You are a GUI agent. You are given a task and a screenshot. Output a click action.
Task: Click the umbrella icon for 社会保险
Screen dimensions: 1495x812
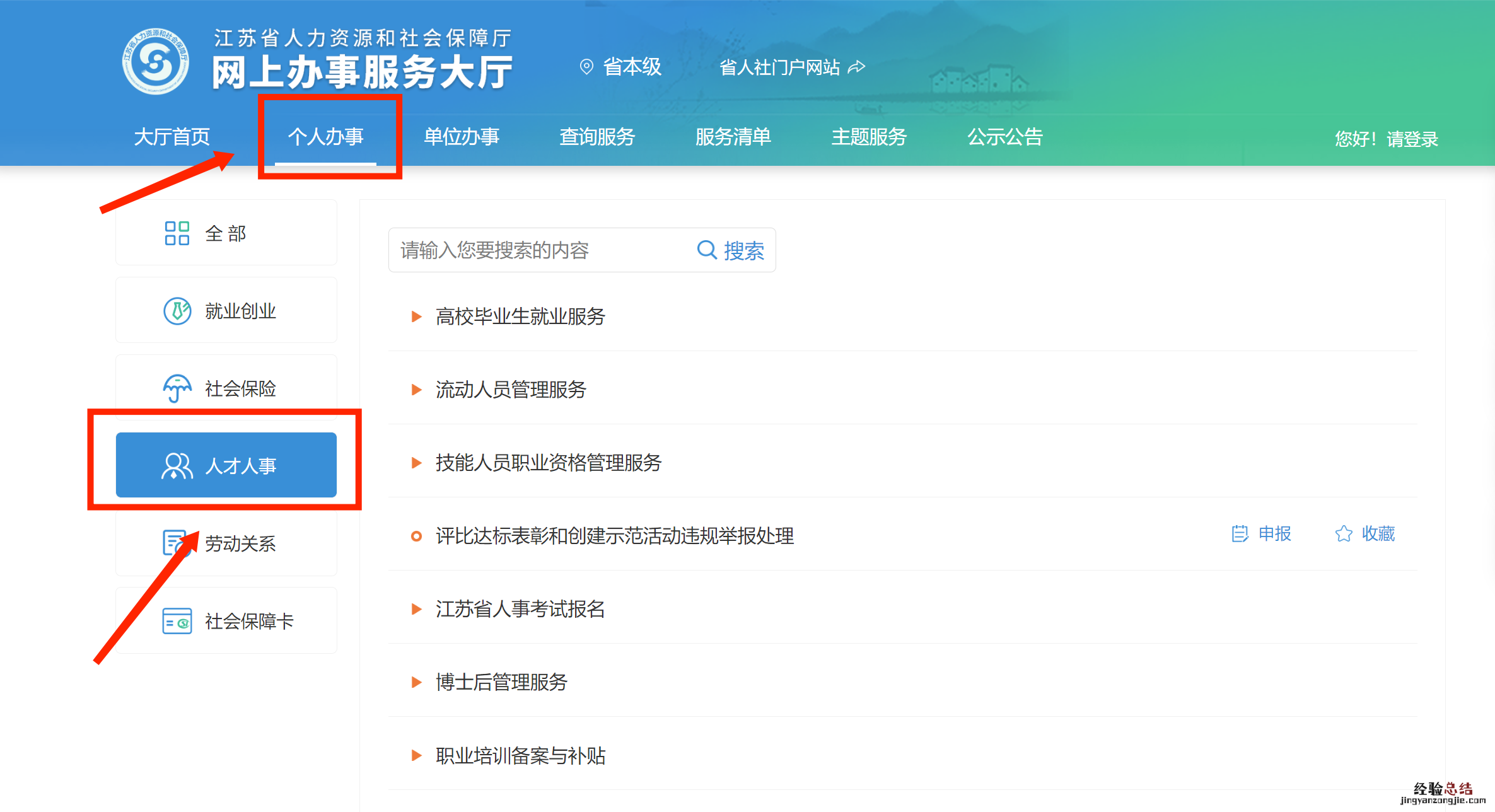177,388
